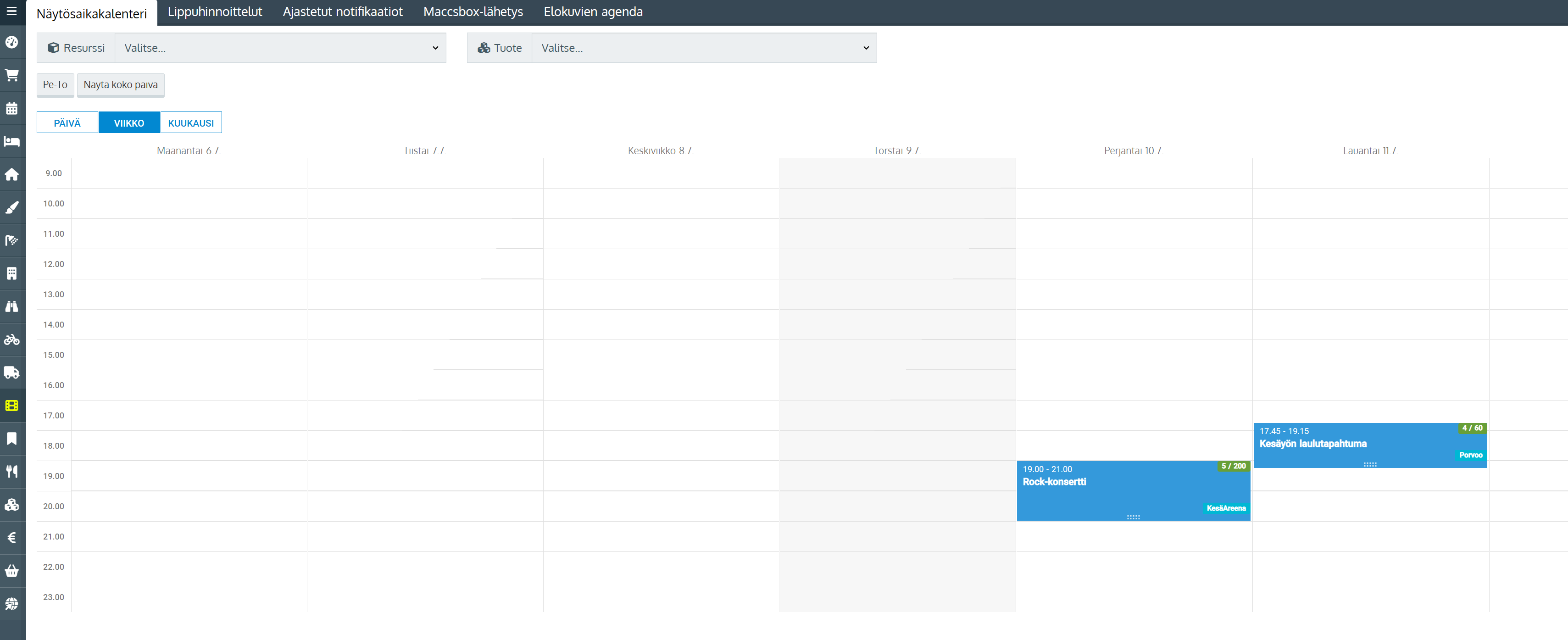Open the shopping cart sidebar icon
Screen dimensions: 1568x640
point(11,76)
